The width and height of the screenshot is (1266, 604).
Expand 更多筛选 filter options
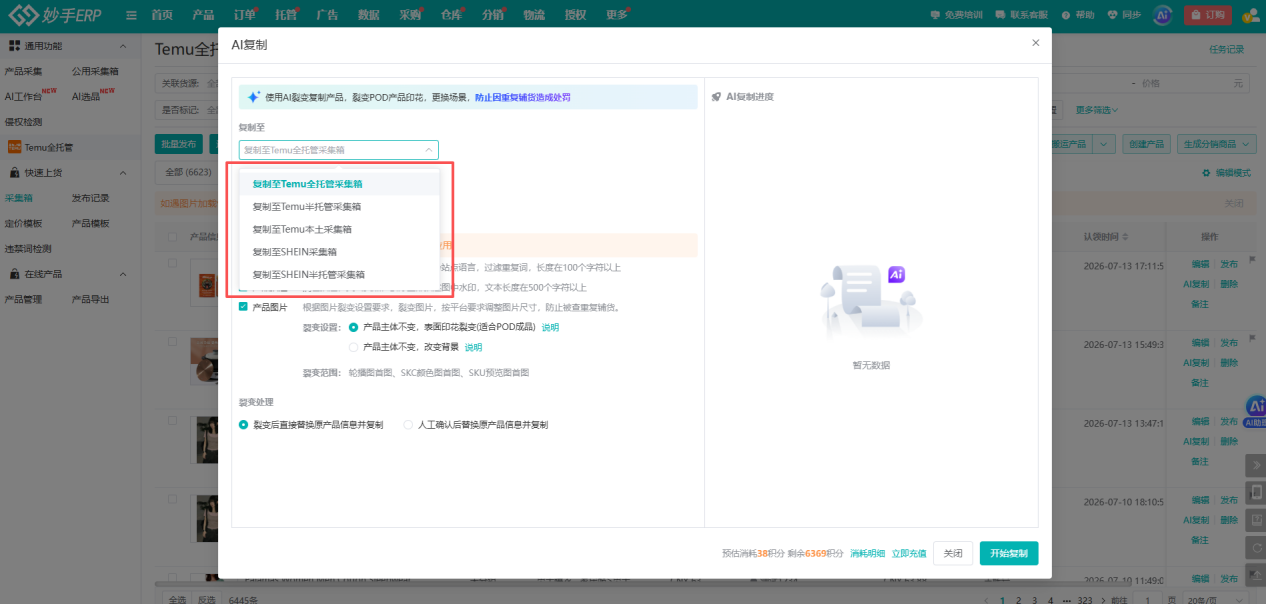(x=1097, y=110)
